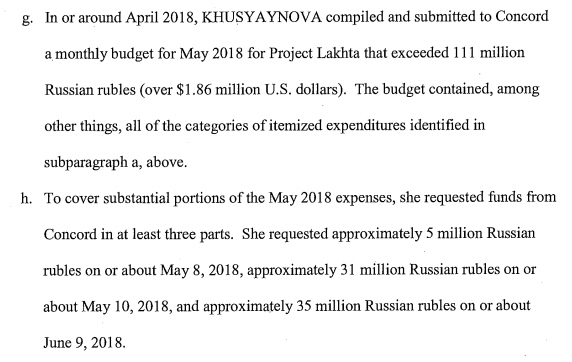Click the word Concord in paragraph g
This screenshot has width=572, height=362.
522,16
